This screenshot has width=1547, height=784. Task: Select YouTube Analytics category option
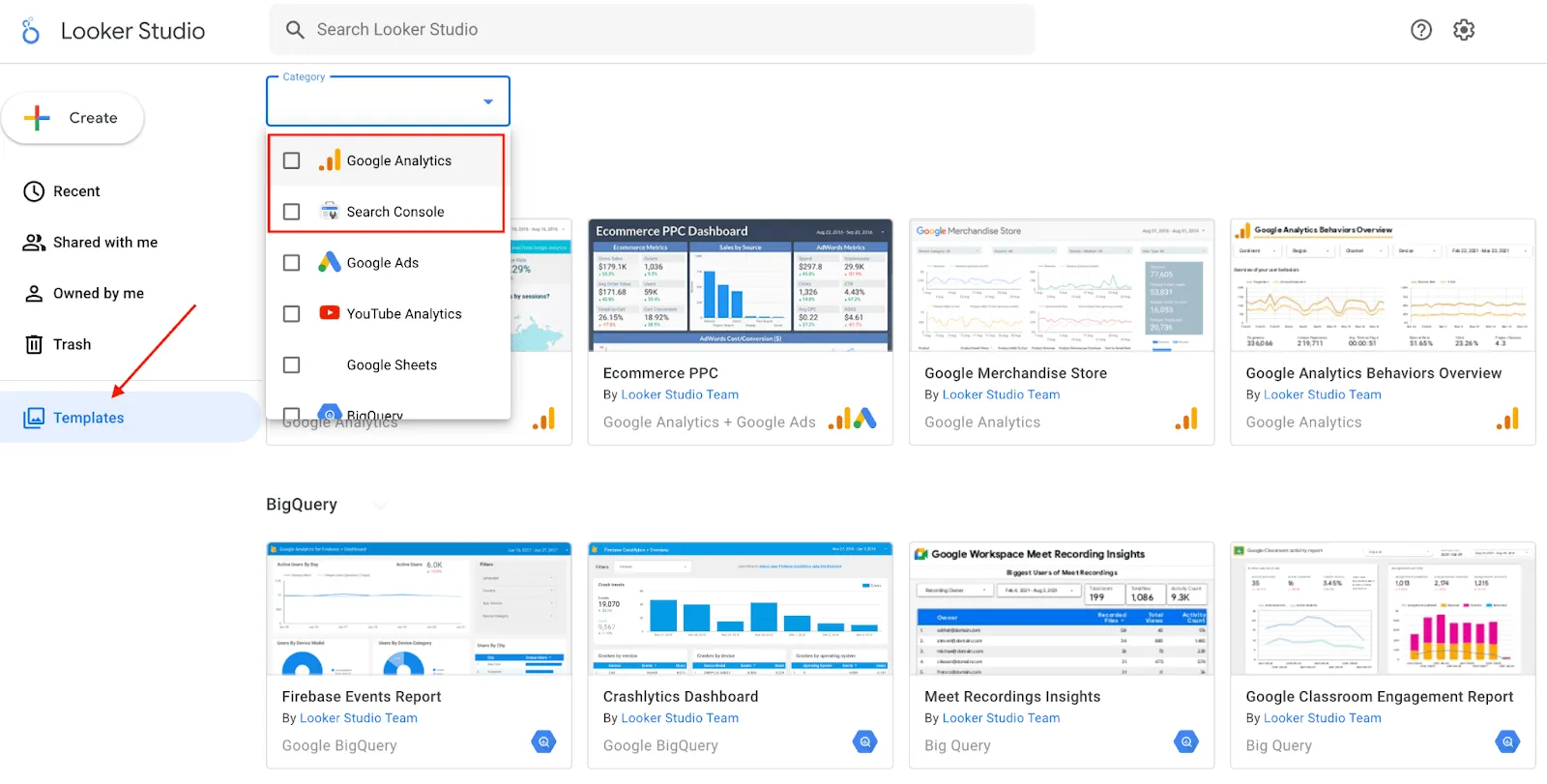click(388, 314)
